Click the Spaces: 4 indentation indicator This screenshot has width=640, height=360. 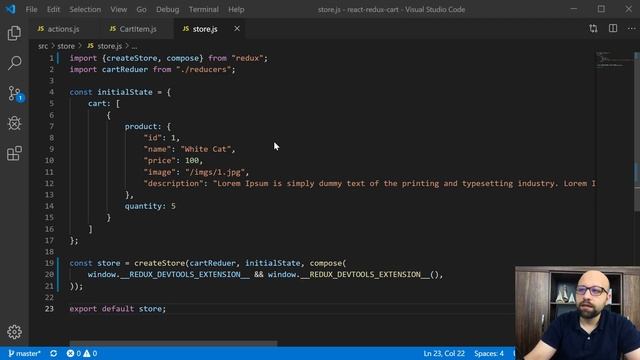(489, 353)
